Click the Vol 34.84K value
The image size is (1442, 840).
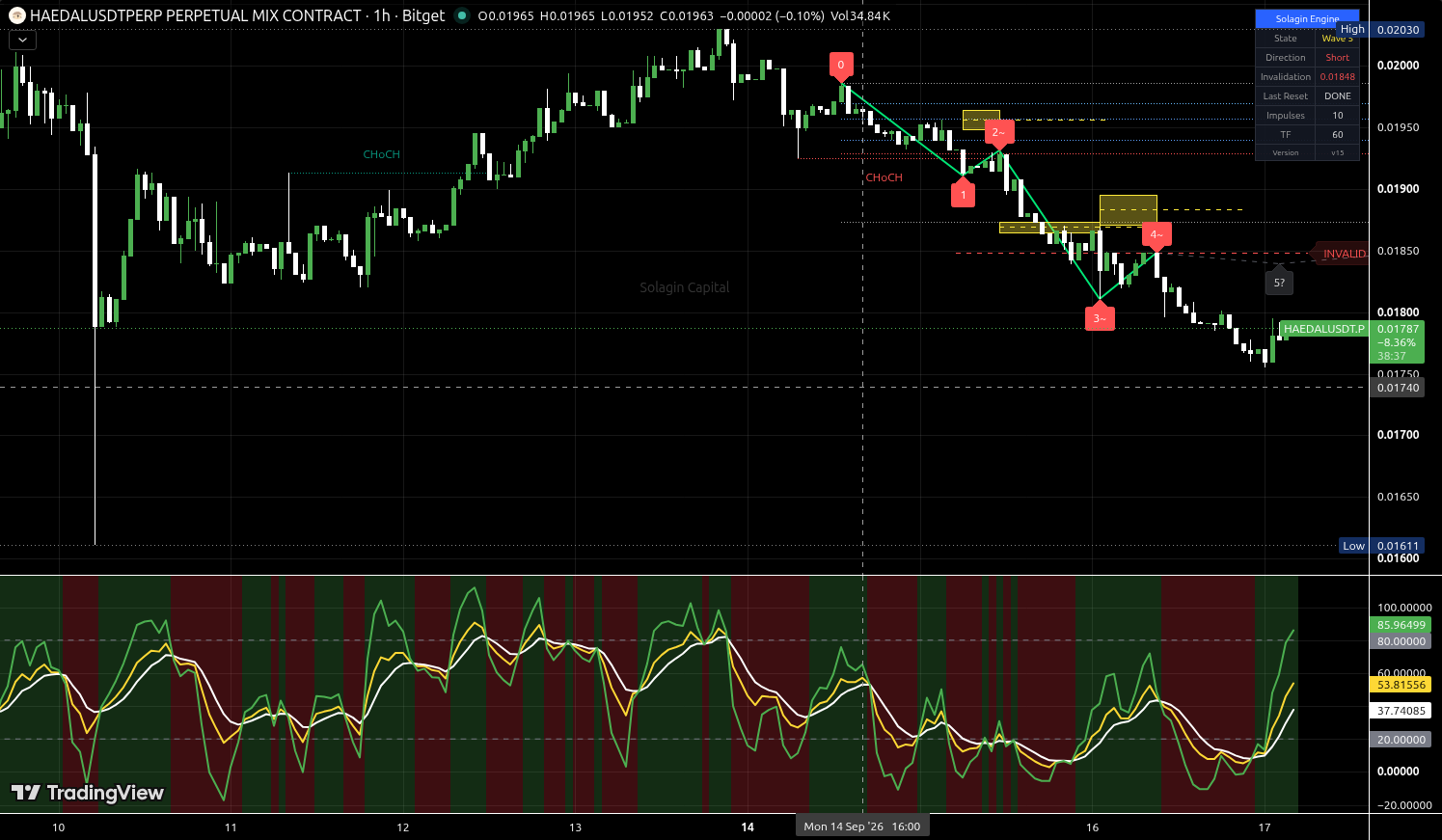click(859, 16)
